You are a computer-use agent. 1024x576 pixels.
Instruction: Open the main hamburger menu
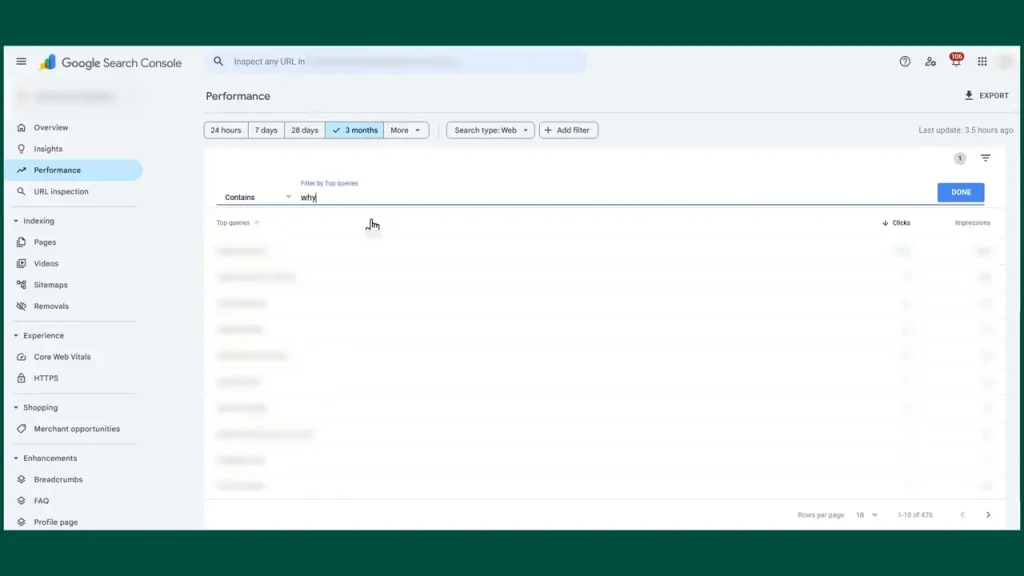[21, 62]
